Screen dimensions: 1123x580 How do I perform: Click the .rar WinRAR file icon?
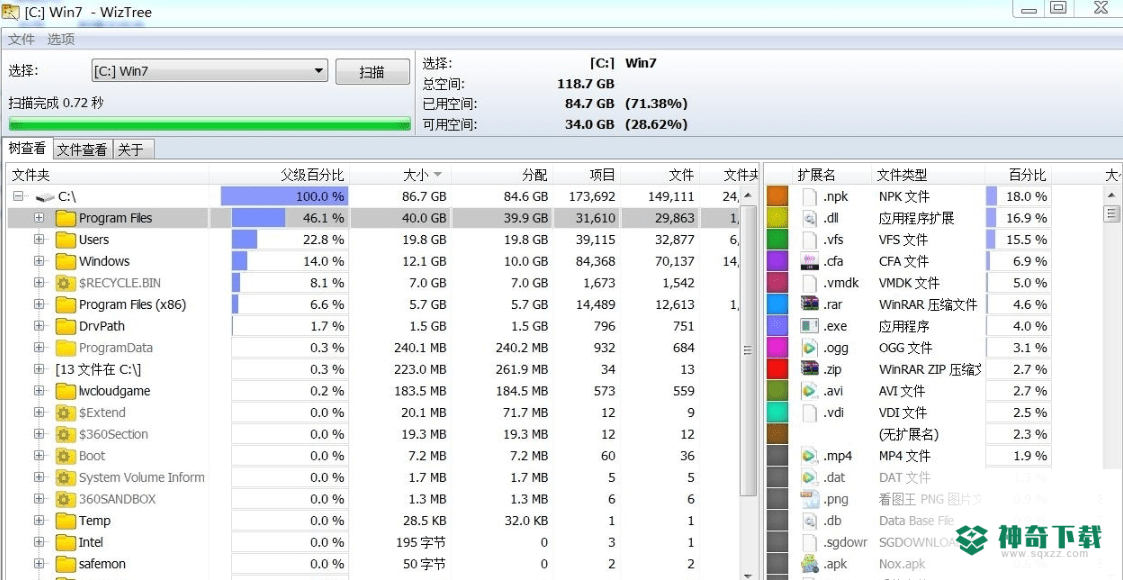[x=809, y=304]
